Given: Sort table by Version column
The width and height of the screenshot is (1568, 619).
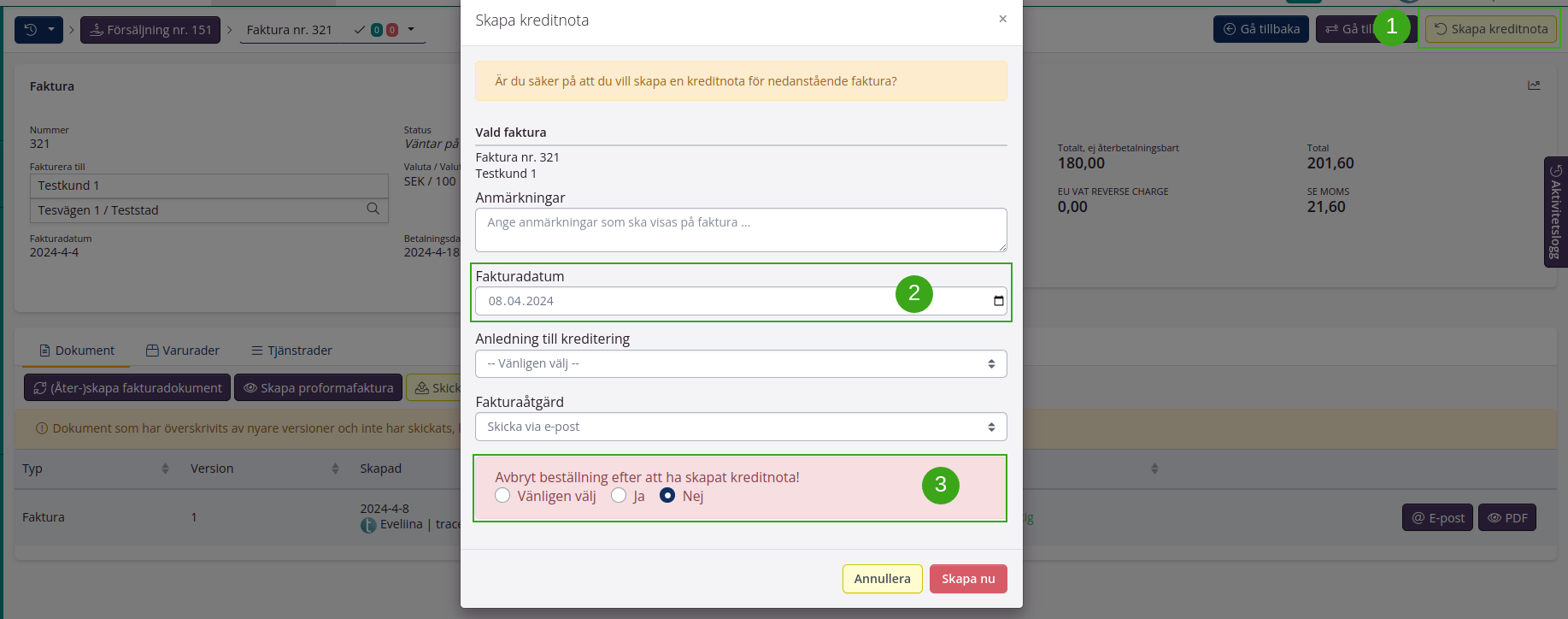Looking at the screenshot, I should (x=335, y=469).
